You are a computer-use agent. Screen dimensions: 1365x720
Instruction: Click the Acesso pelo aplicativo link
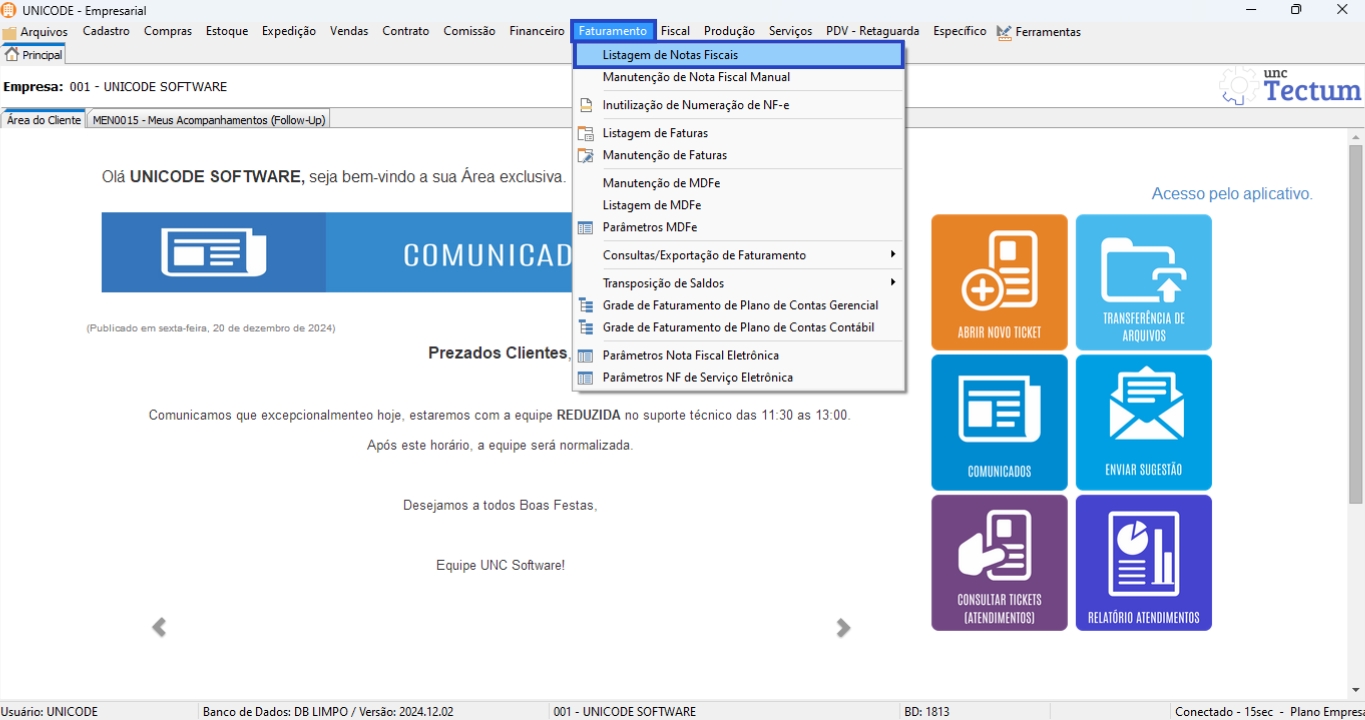coord(1231,194)
